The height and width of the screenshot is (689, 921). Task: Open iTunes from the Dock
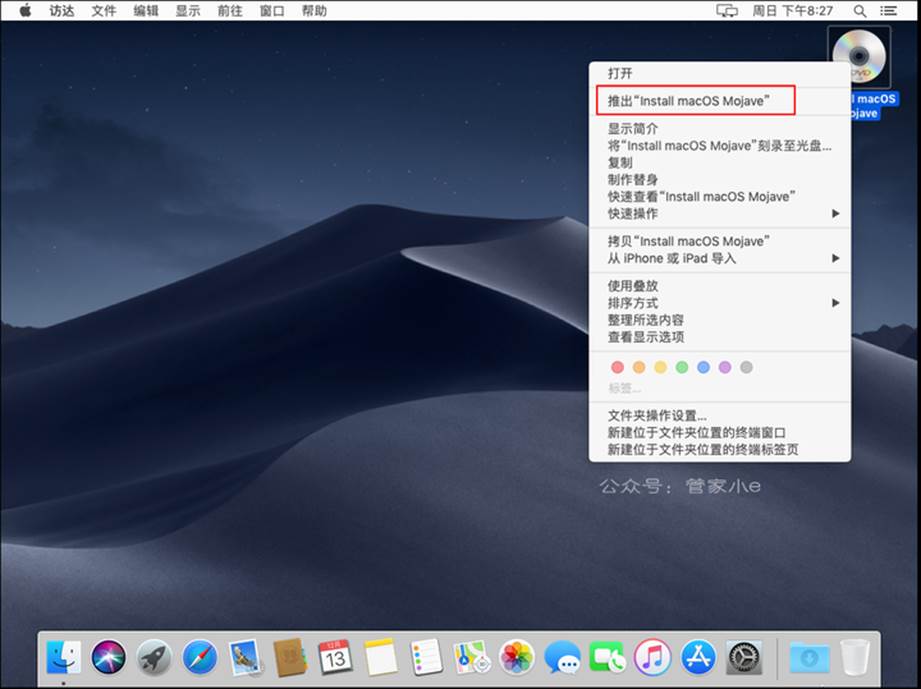click(x=652, y=657)
